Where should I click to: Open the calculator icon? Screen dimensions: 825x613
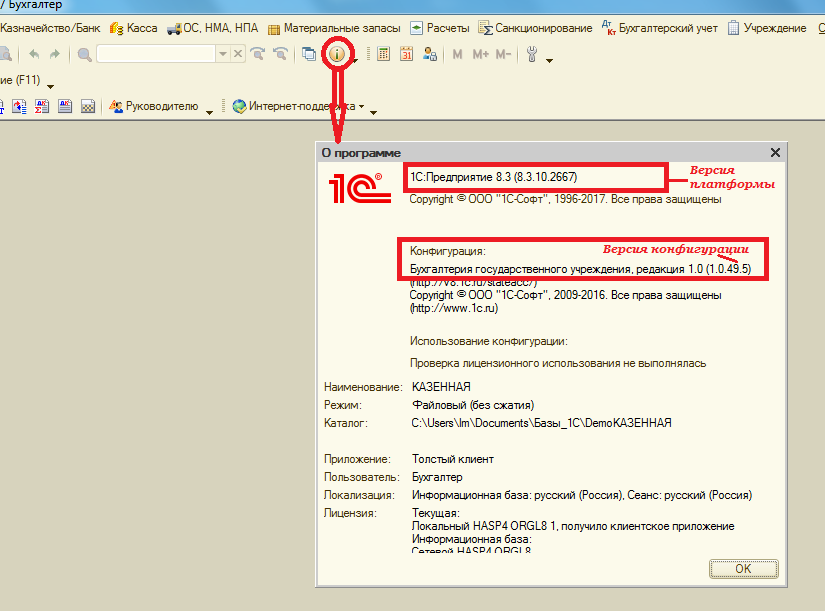(x=384, y=54)
